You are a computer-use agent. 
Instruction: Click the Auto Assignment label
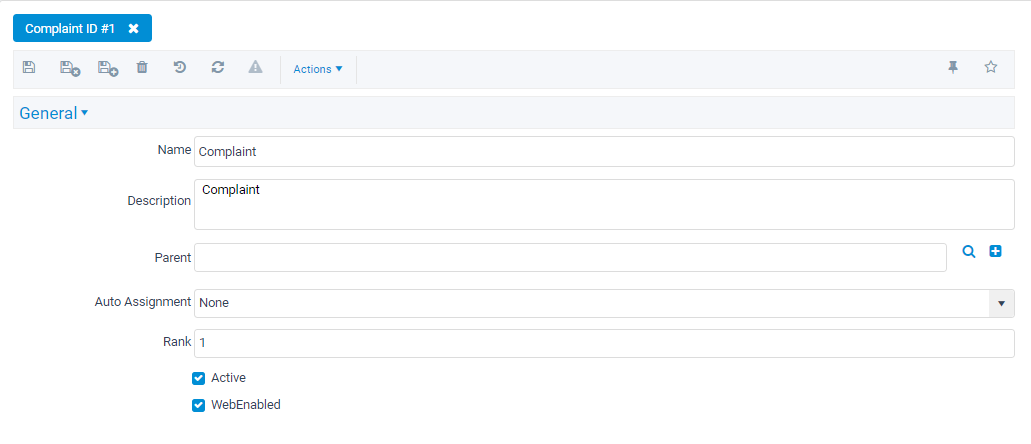(x=143, y=302)
